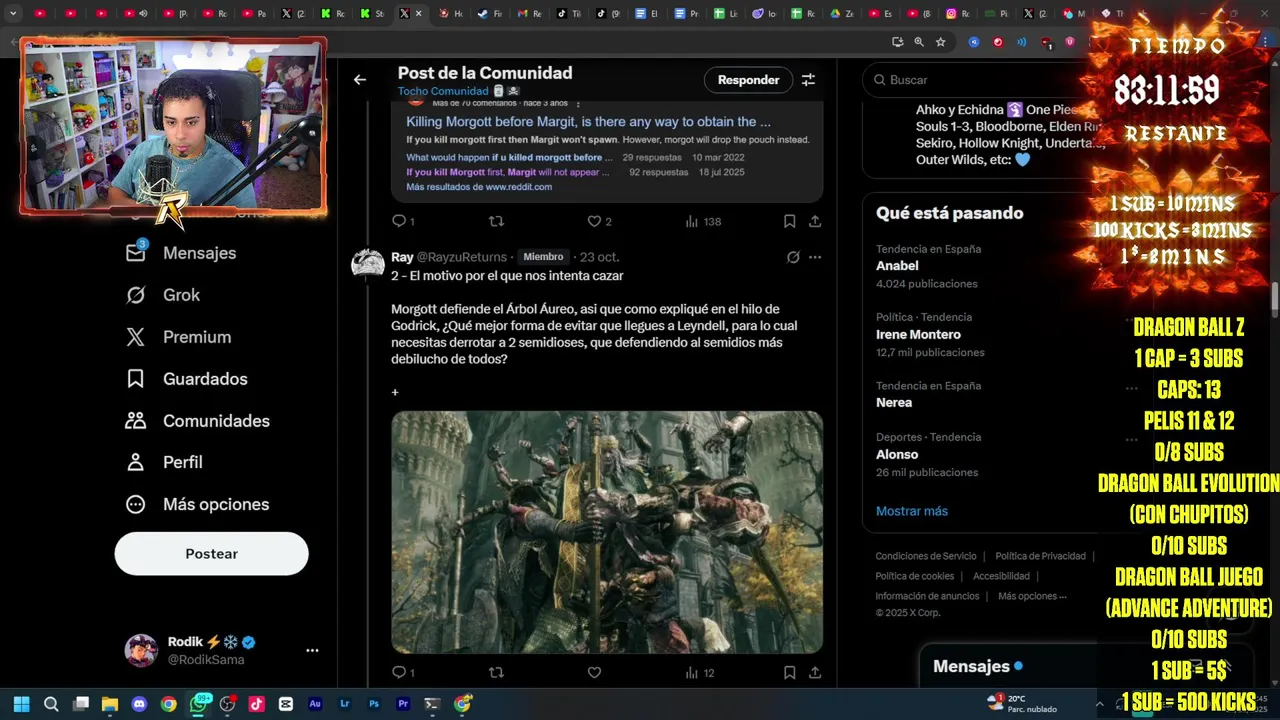Open Grok in the sidebar
The height and width of the screenshot is (720, 1280).
click(163, 295)
